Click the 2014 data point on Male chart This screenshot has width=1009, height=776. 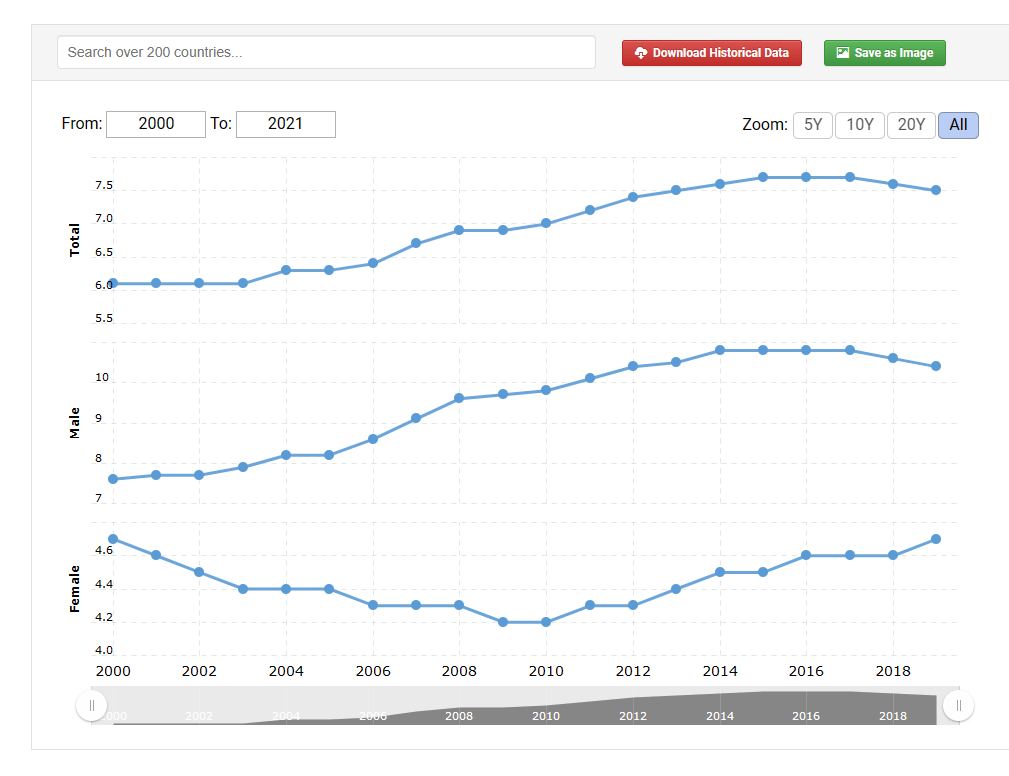click(720, 350)
